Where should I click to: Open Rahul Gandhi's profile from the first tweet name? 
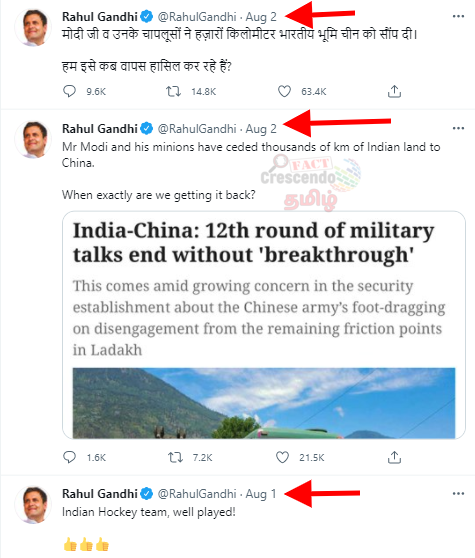point(100,16)
